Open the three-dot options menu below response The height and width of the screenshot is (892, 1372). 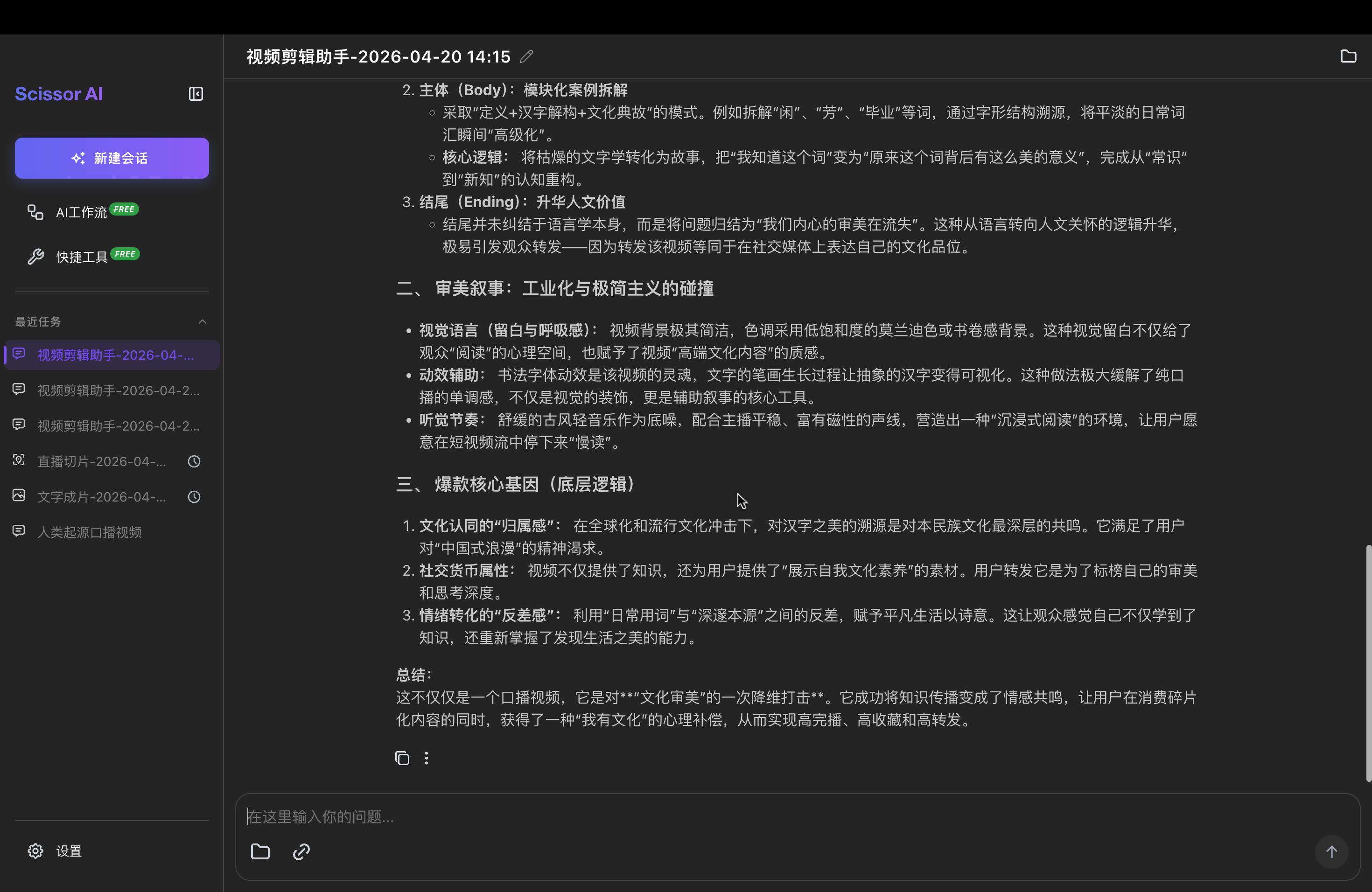tap(427, 758)
